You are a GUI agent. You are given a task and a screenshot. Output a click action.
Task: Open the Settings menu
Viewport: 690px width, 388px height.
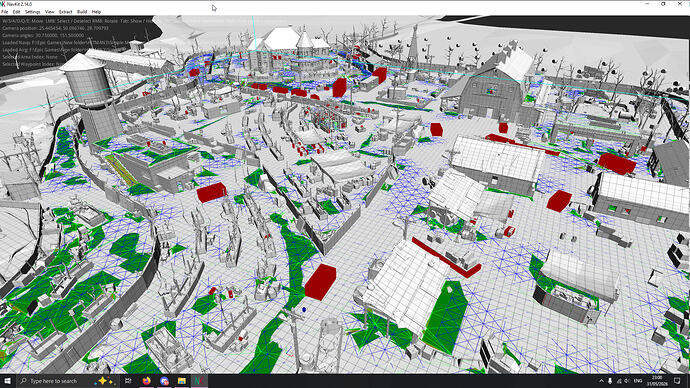tap(32, 12)
